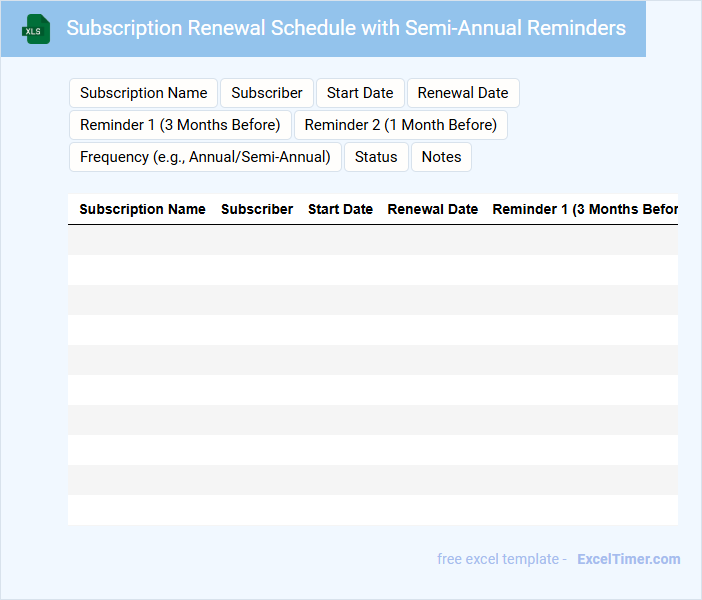Select the Subscription Name tag
702x600 pixels.
pyautogui.click(x=143, y=93)
